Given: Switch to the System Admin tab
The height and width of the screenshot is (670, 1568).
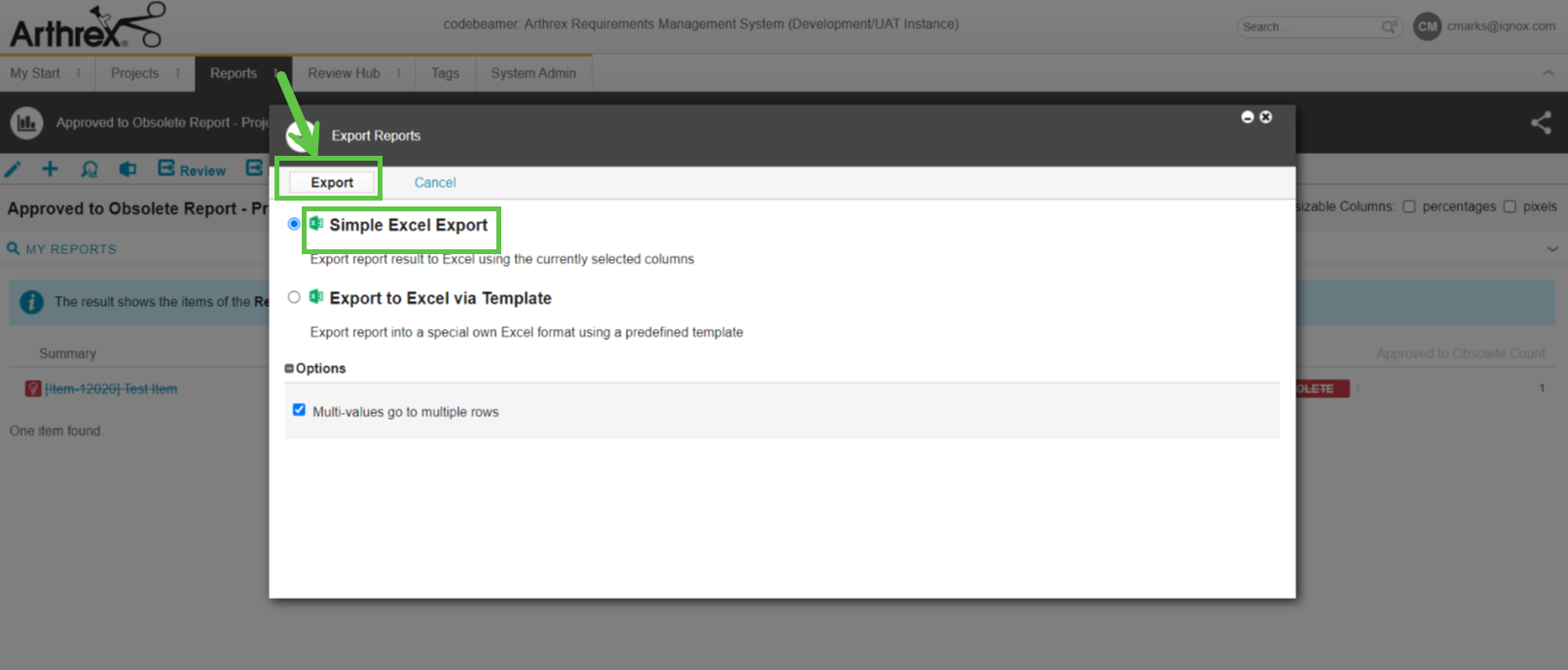Looking at the screenshot, I should (533, 73).
